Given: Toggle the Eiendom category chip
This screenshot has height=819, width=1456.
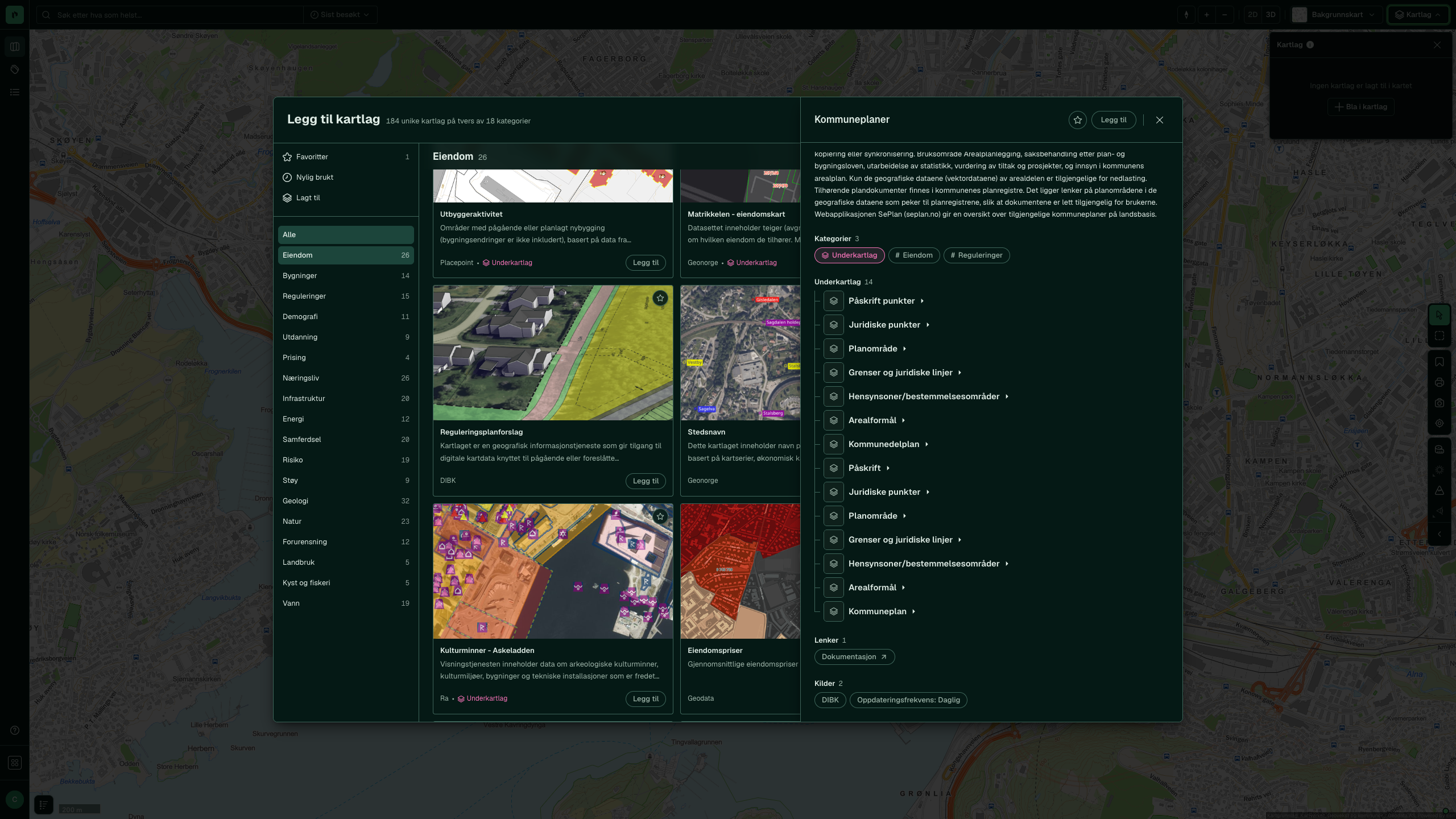Looking at the screenshot, I should point(914,255).
